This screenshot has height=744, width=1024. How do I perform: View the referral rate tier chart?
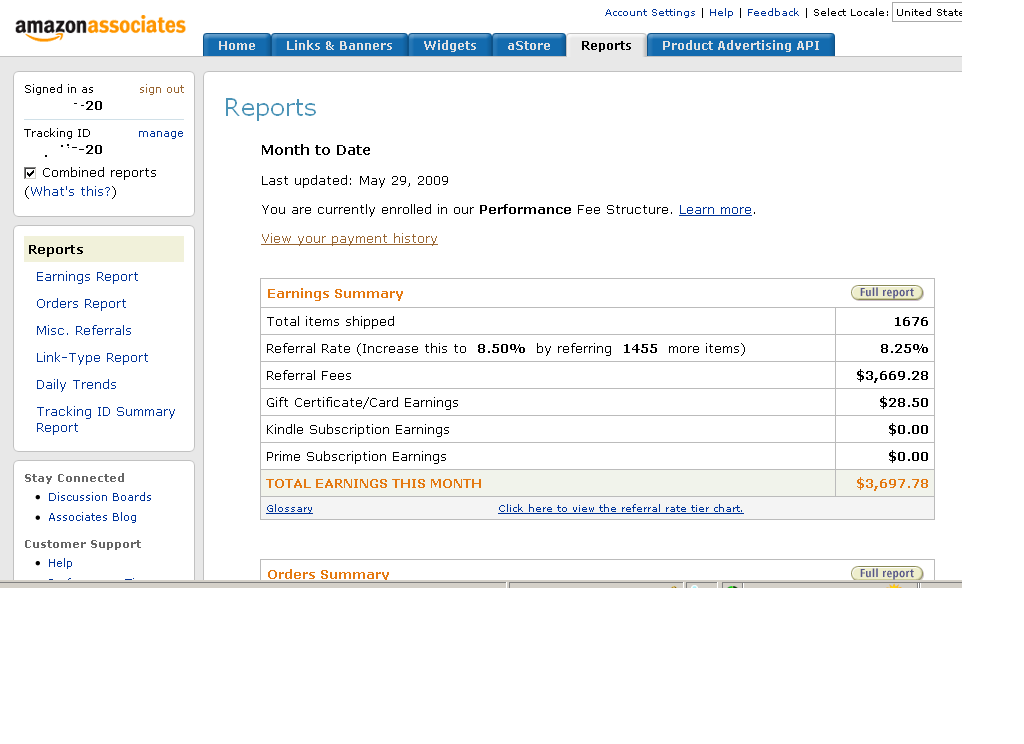(x=620, y=508)
